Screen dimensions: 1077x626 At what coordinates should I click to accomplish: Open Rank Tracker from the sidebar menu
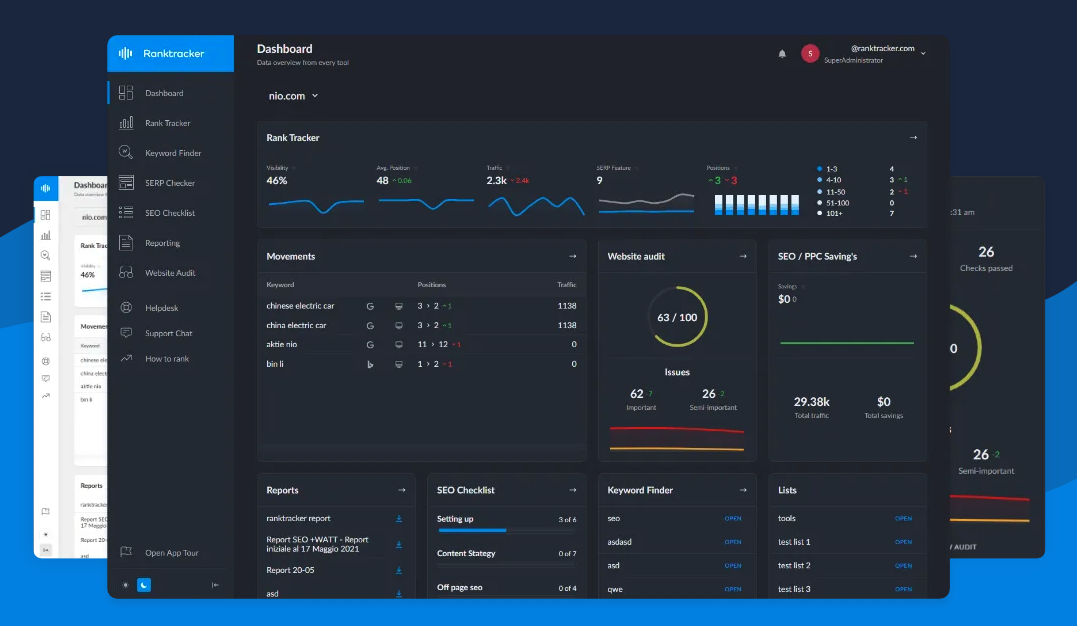(170, 123)
